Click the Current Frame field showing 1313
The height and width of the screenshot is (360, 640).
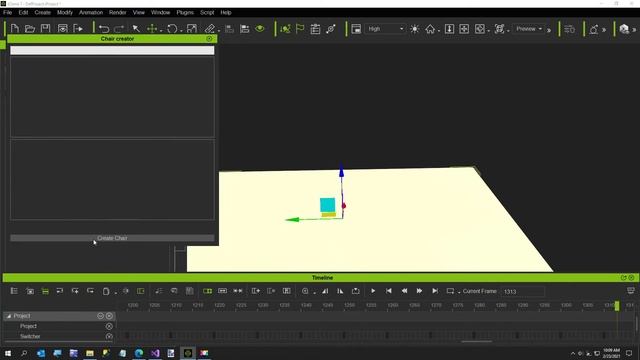(523, 291)
